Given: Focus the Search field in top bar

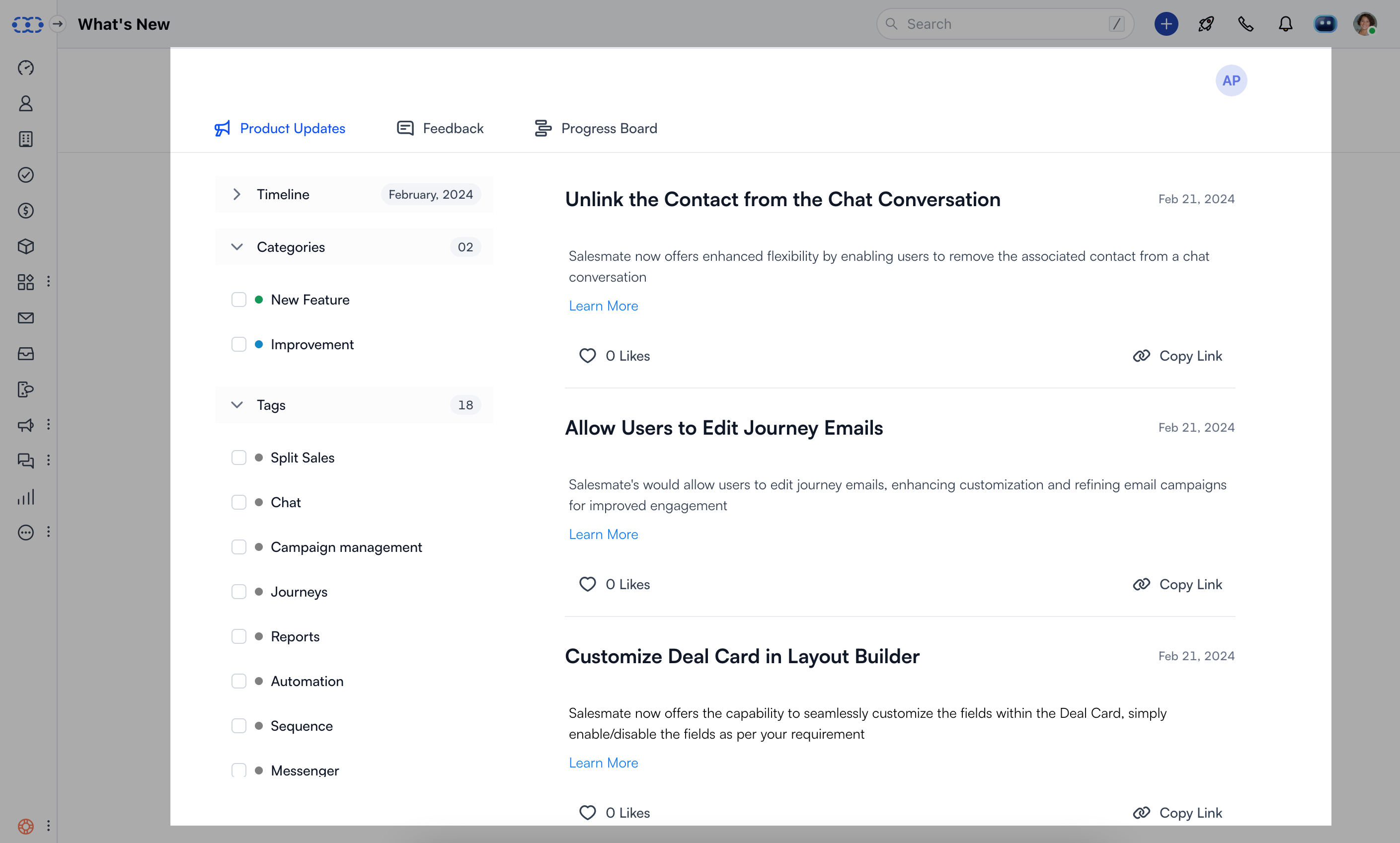Looking at the screenshot, I should click(x=1005, y=24).
